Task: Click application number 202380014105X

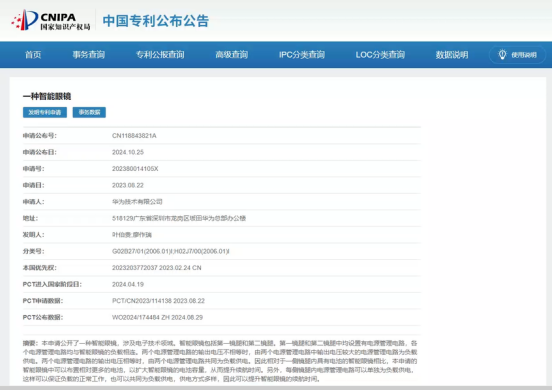Action: [135, 169]
